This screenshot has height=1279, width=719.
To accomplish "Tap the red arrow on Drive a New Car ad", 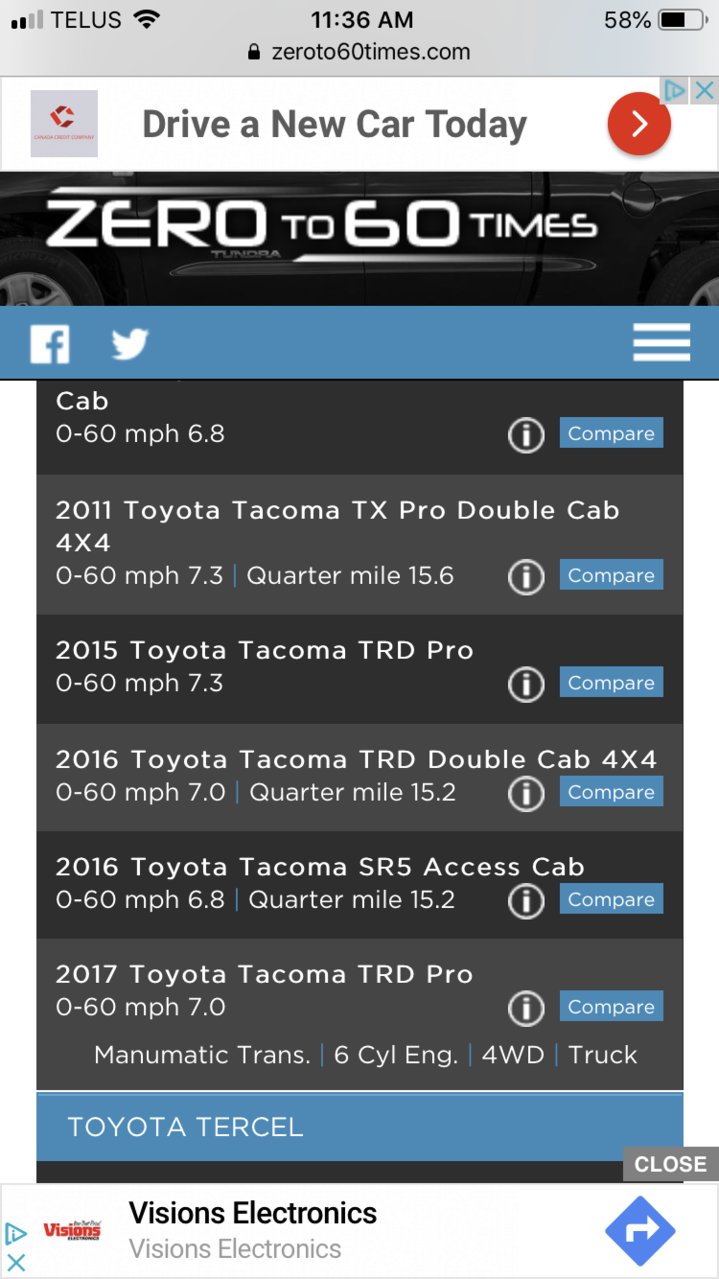I will point(639,124).
